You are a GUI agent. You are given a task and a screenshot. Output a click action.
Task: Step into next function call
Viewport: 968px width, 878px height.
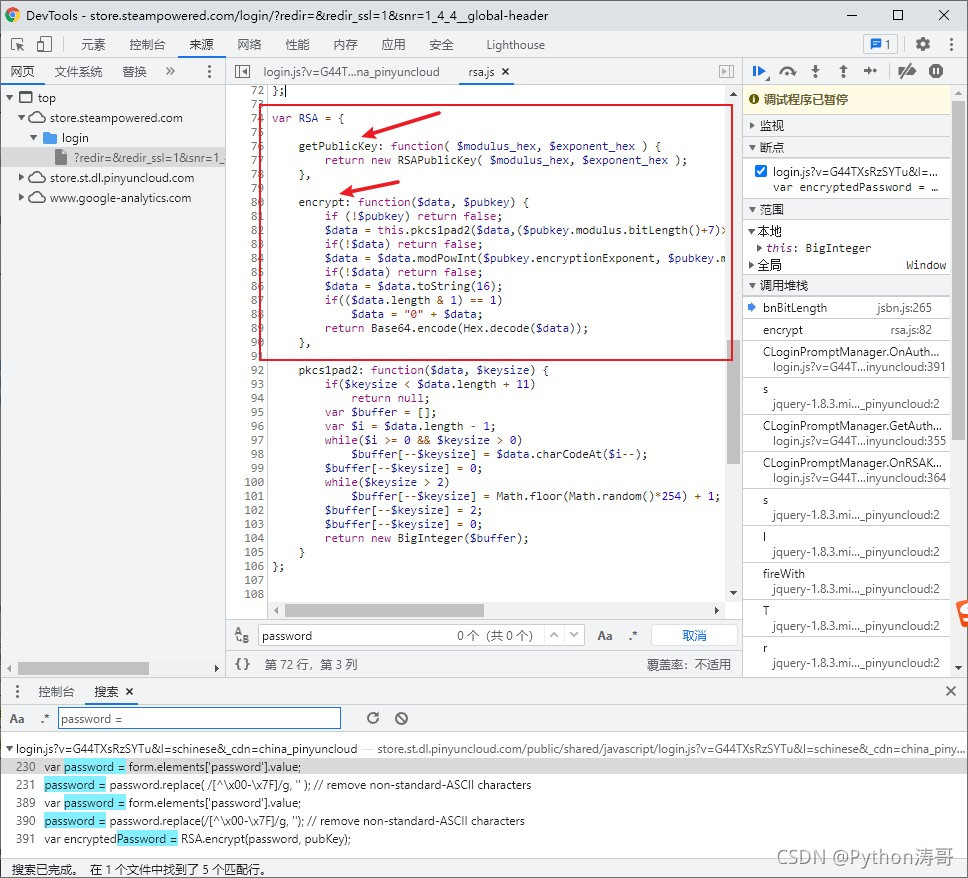[x=816, y=72]
